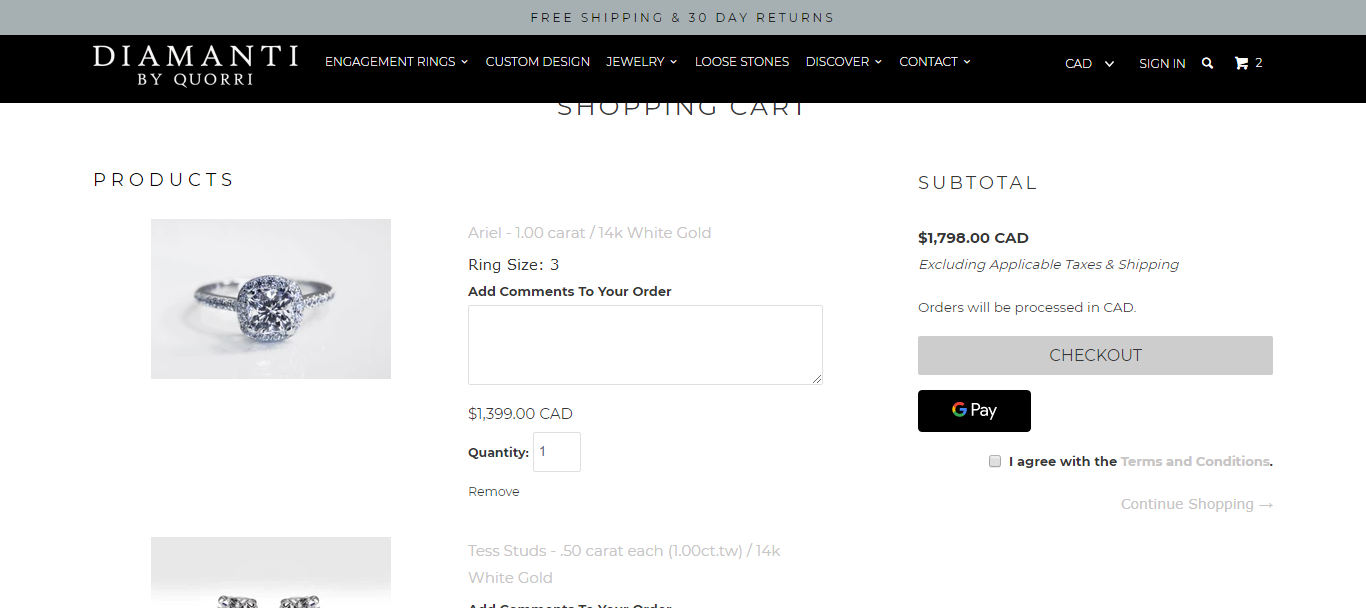Open the Custom Design page
Viewport: 1366px width, 608px height.
(x=538, y=62)
